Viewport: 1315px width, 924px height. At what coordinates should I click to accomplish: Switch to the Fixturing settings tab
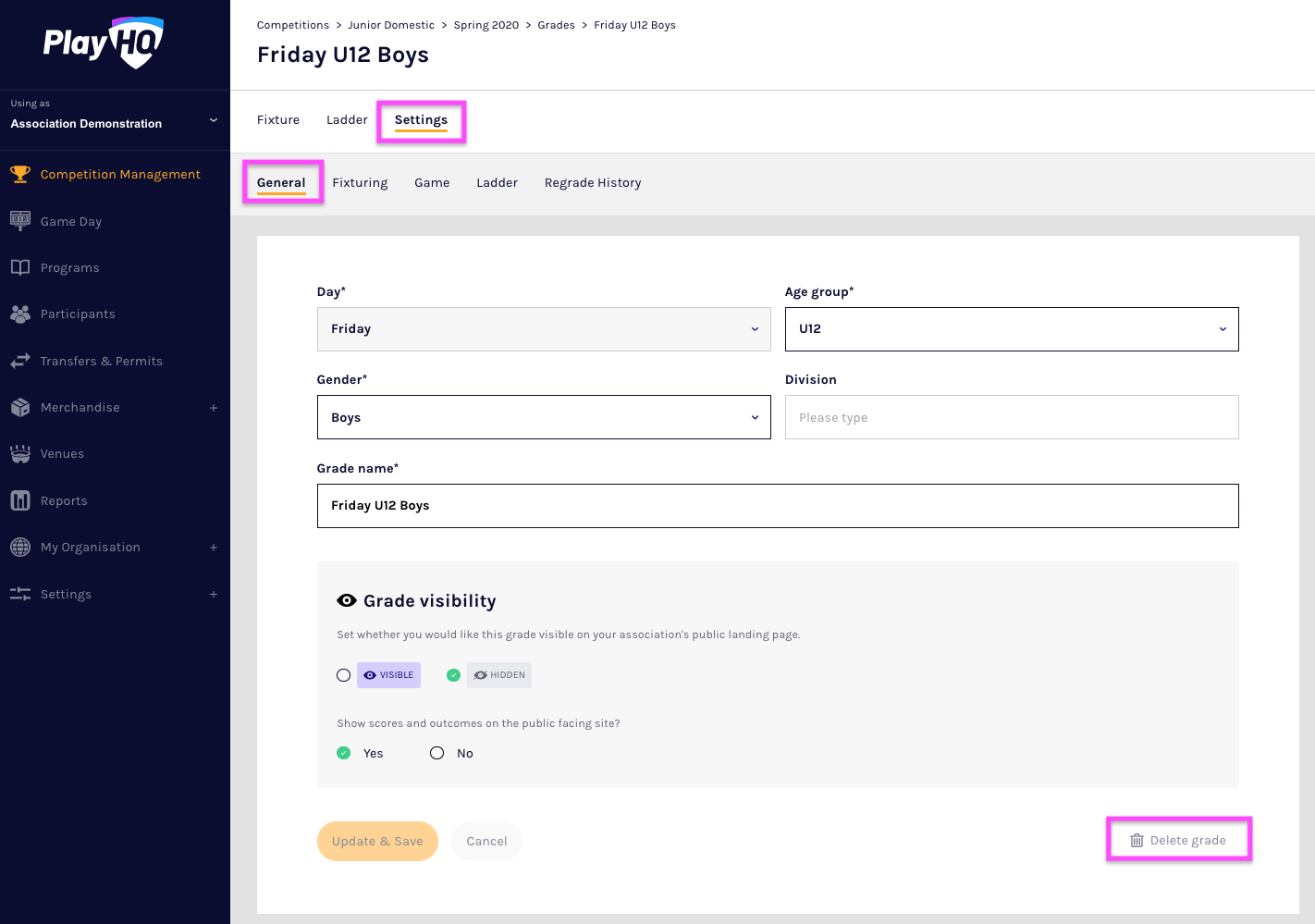coord(360,183)
